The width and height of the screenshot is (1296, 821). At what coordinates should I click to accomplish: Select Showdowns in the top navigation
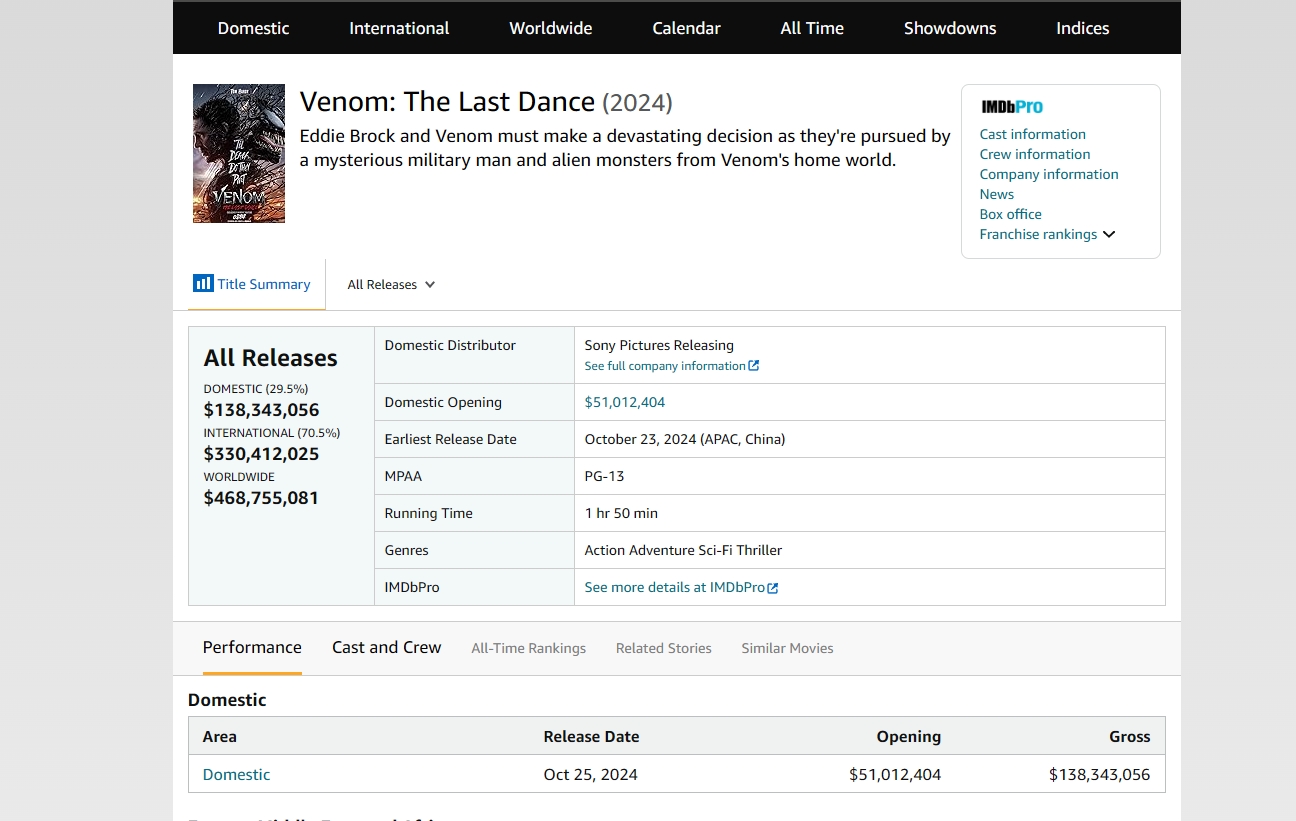point(949,28)
